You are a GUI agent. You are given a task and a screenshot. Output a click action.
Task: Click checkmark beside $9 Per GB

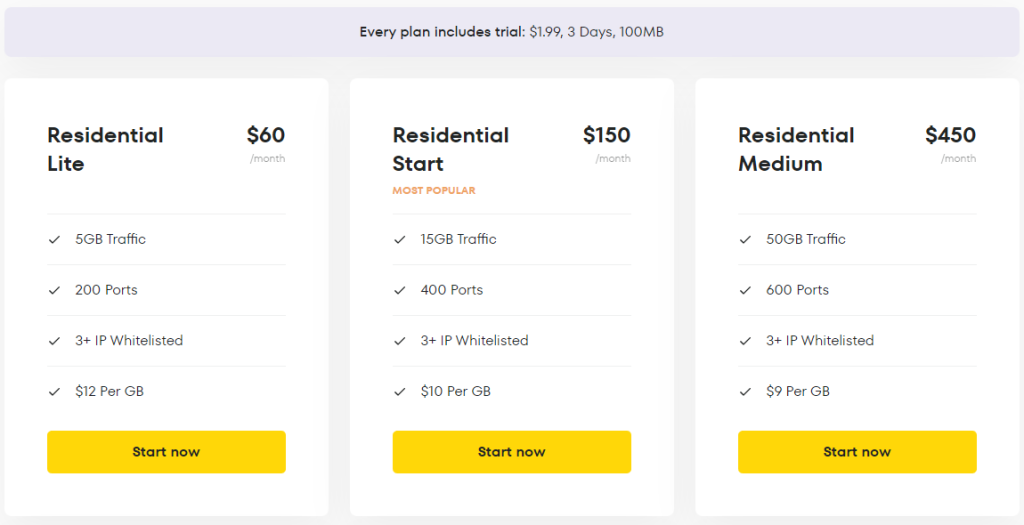[x=745, y=391]
